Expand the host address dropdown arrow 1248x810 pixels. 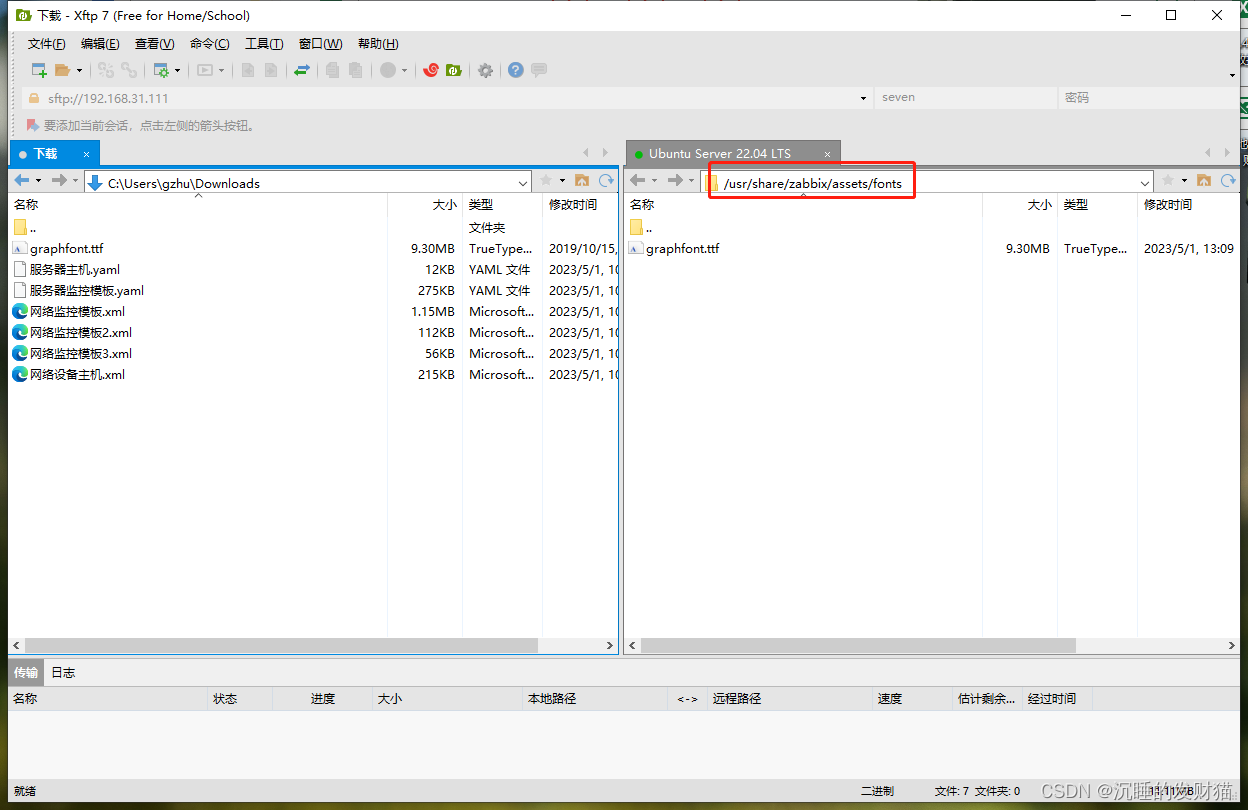coord(864,98)
